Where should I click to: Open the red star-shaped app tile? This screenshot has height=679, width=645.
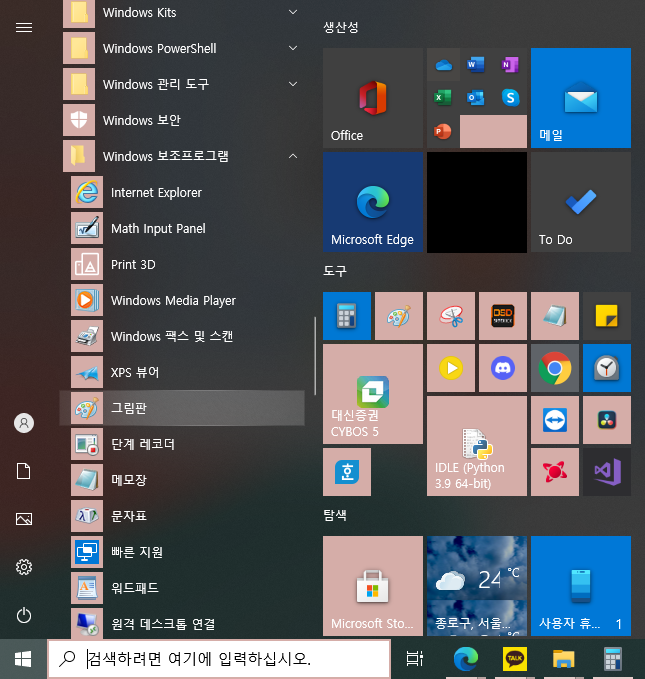555,472
